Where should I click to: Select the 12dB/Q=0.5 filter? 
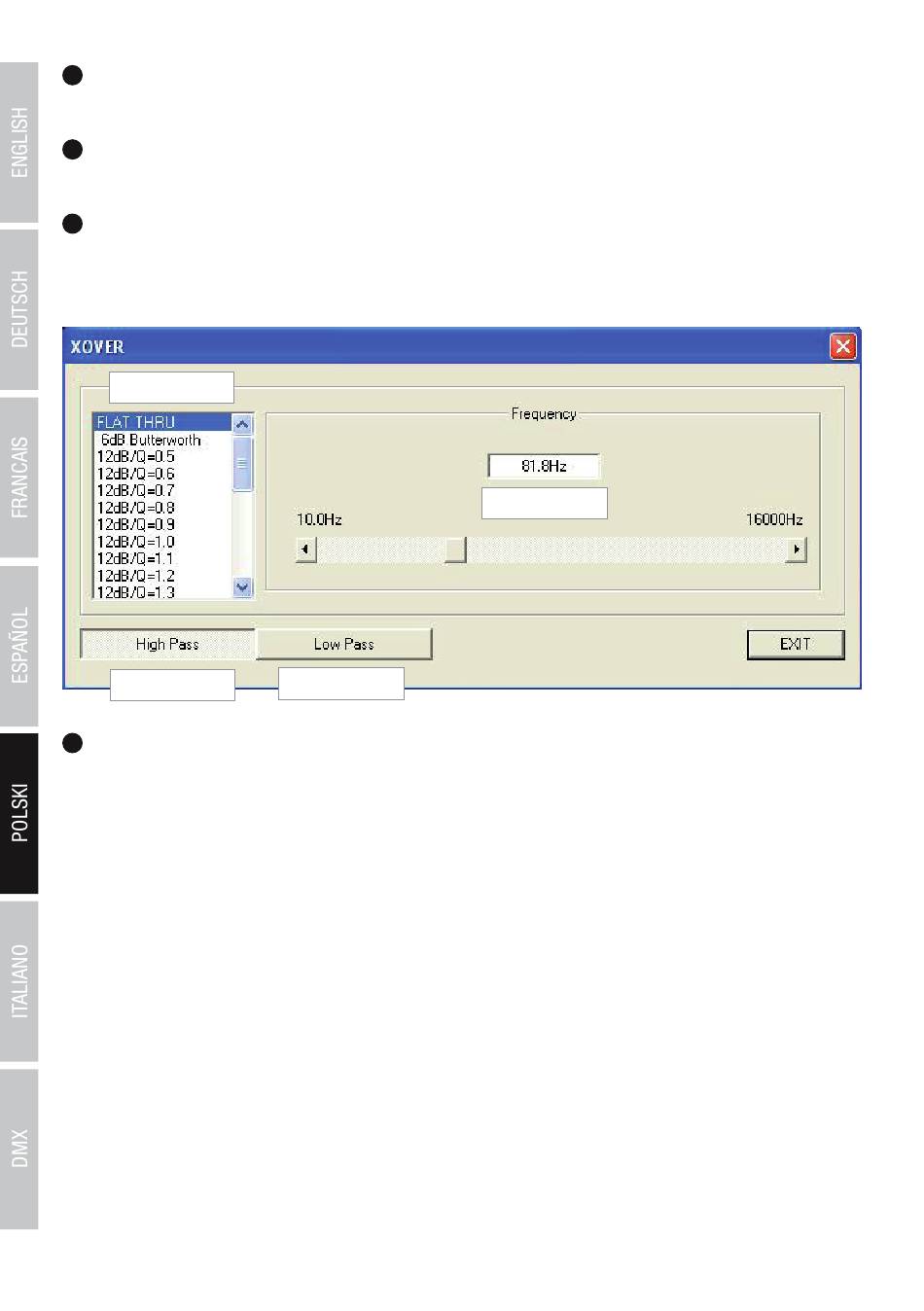136,456
